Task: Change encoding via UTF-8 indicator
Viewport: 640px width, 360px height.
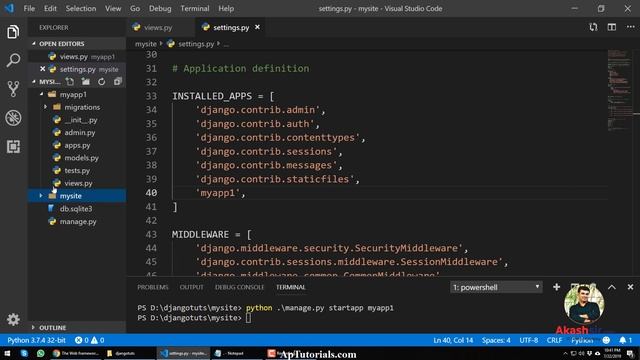Action: click(529, 340)
